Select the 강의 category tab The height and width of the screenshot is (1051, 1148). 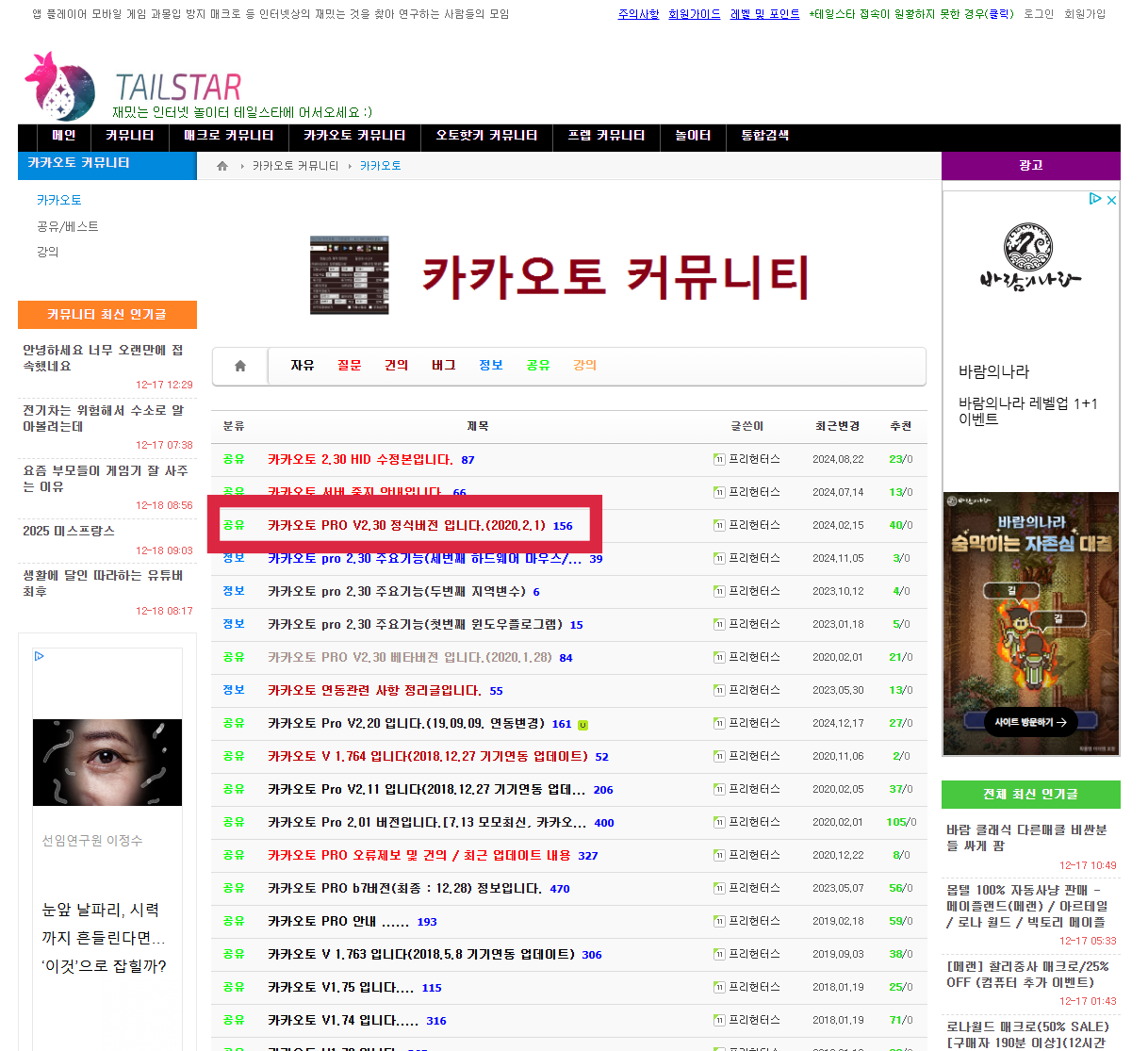click(x=585, y=366)
